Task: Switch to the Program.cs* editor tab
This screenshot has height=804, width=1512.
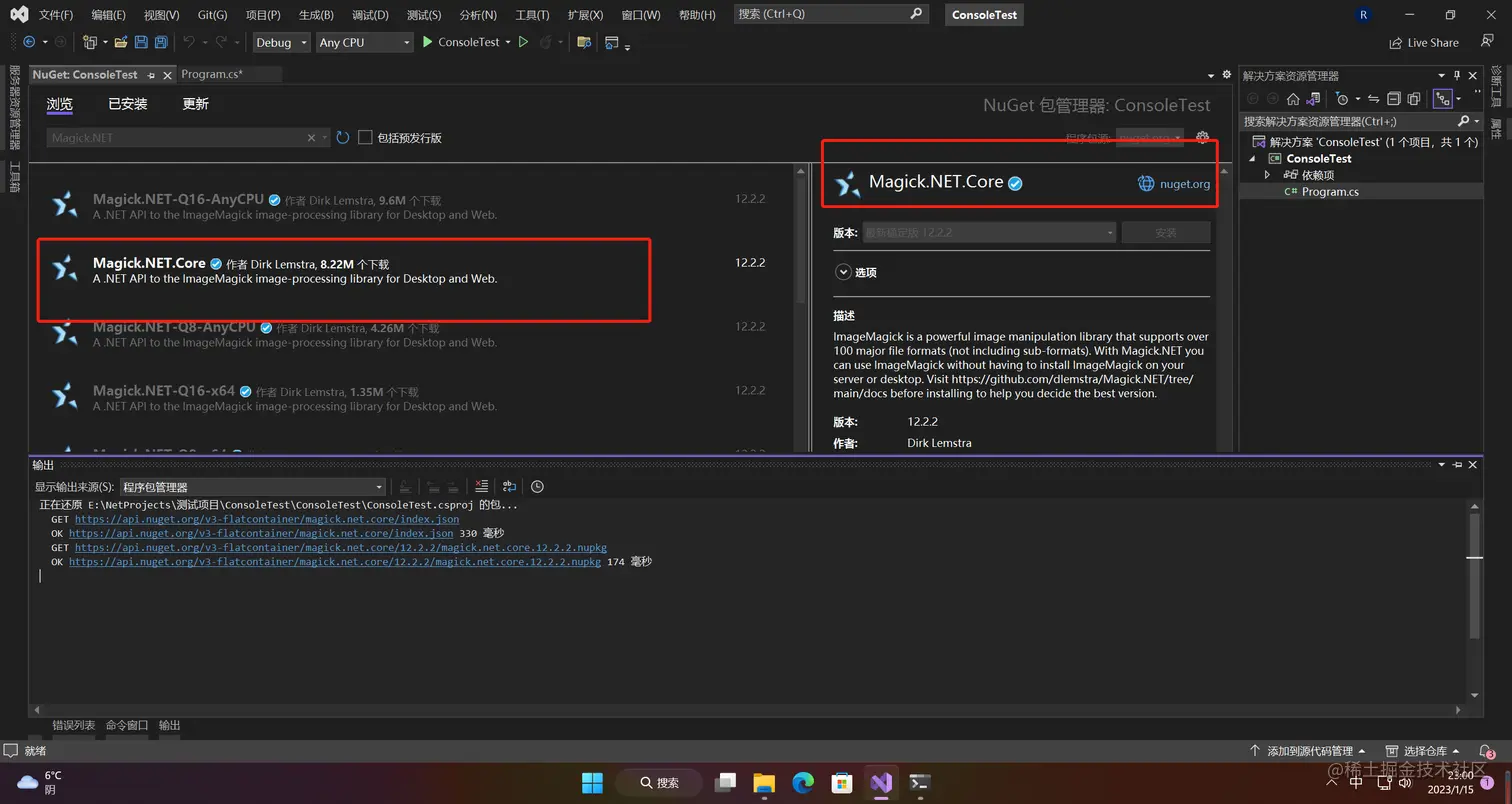Action: [212, 74]
